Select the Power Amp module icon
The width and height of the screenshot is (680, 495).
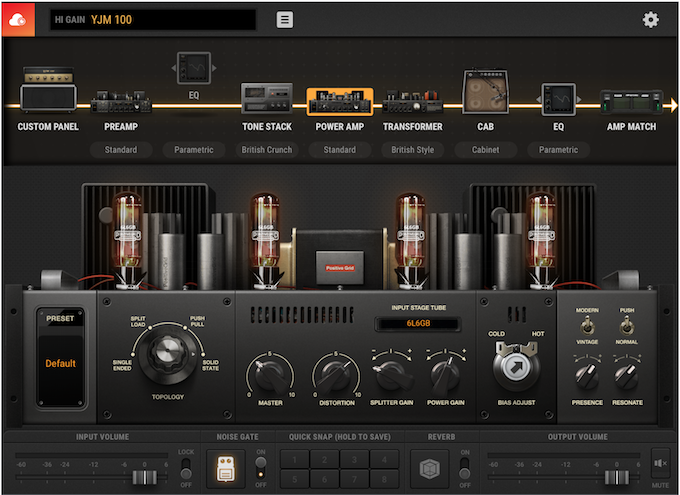tap(340, 102)
